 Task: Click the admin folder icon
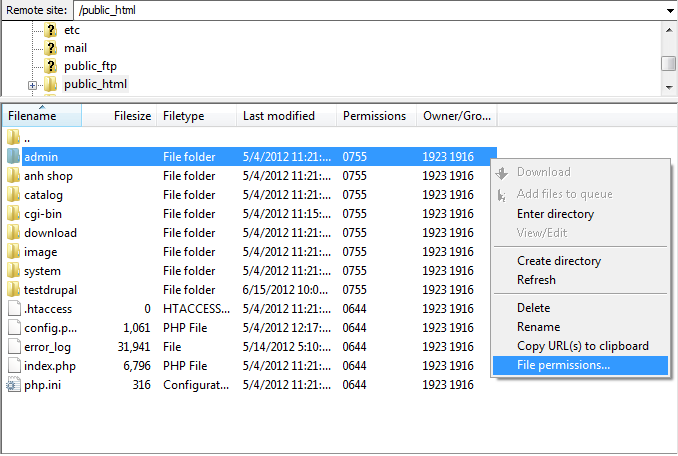point(13,156)
